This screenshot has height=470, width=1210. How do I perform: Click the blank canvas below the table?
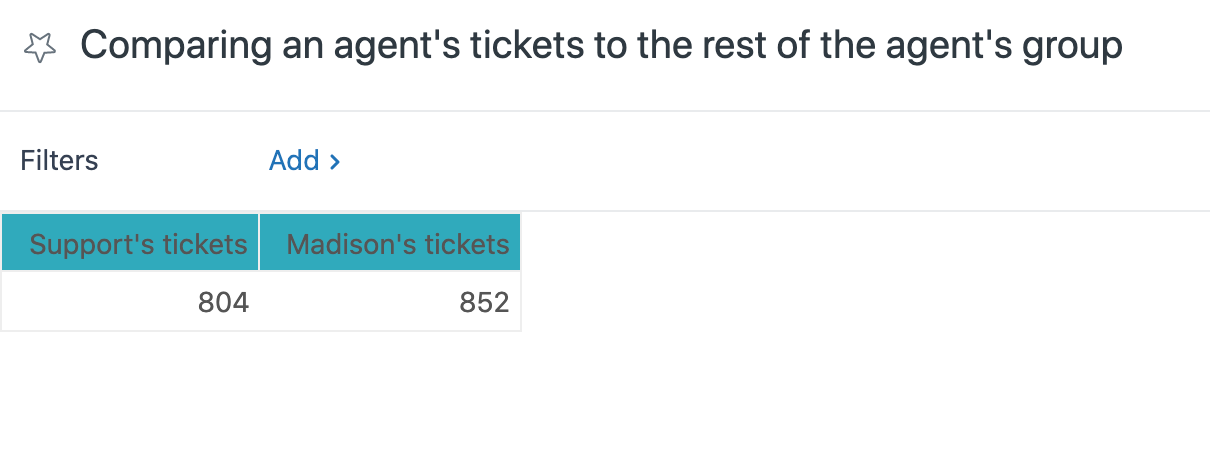point(400,410)
